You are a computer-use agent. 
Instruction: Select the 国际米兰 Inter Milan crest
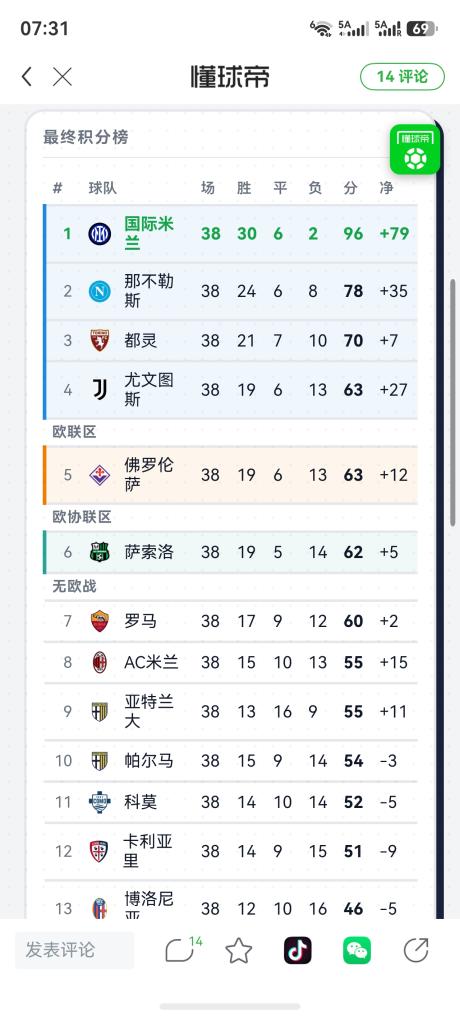point(99,233)
